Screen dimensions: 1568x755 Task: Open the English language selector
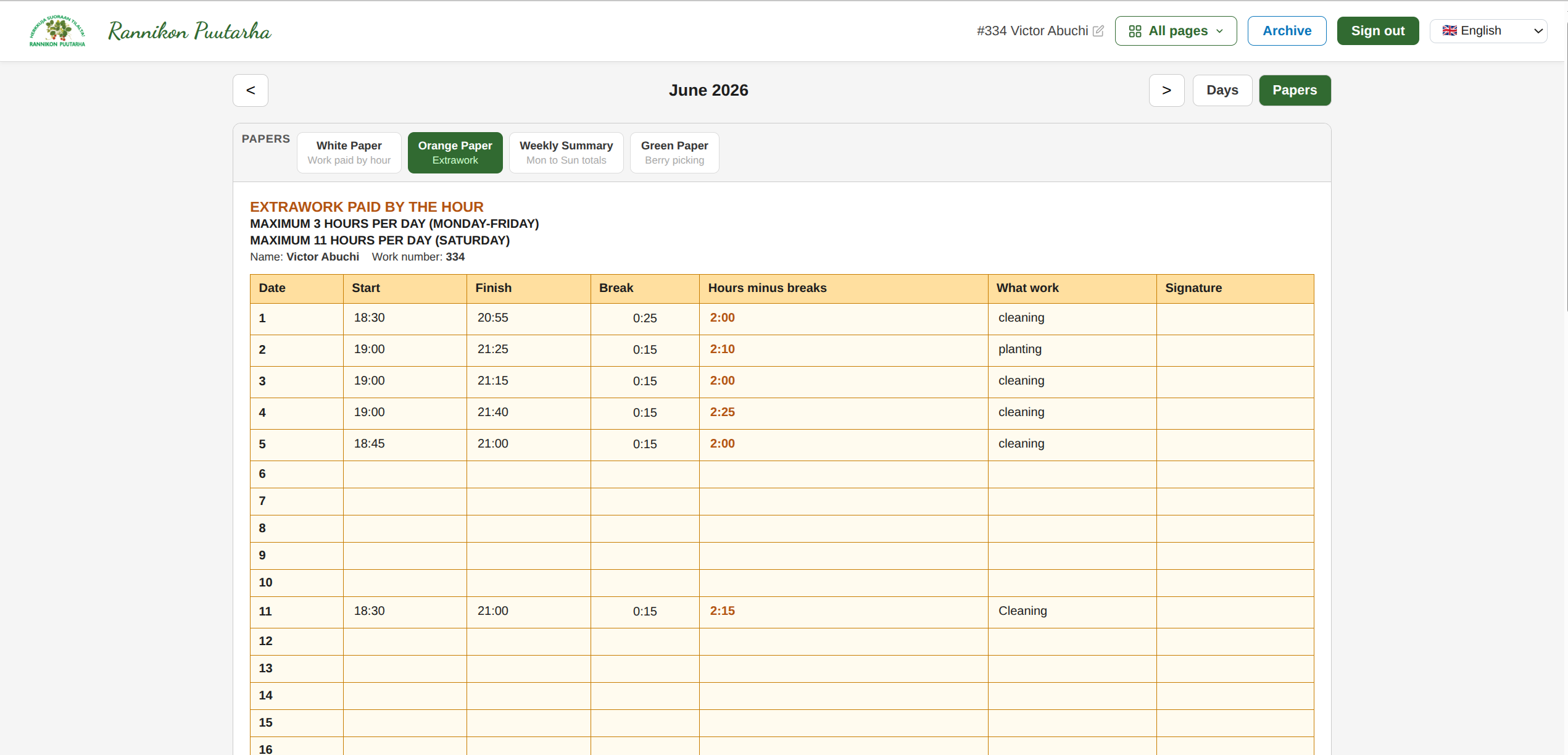[1488, 31]
